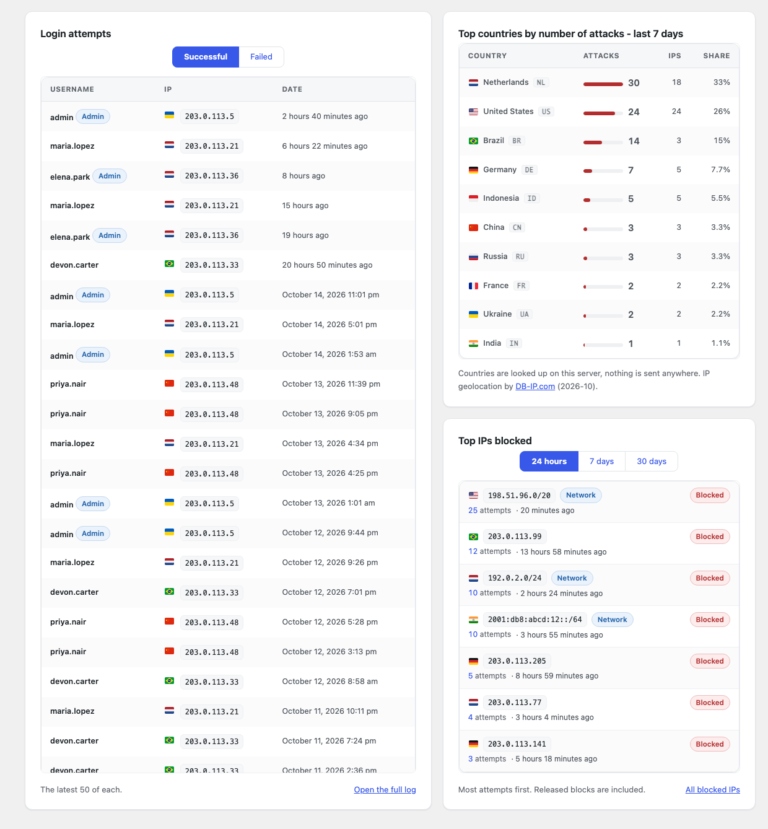Click the Indonesia flag icon

474,198
